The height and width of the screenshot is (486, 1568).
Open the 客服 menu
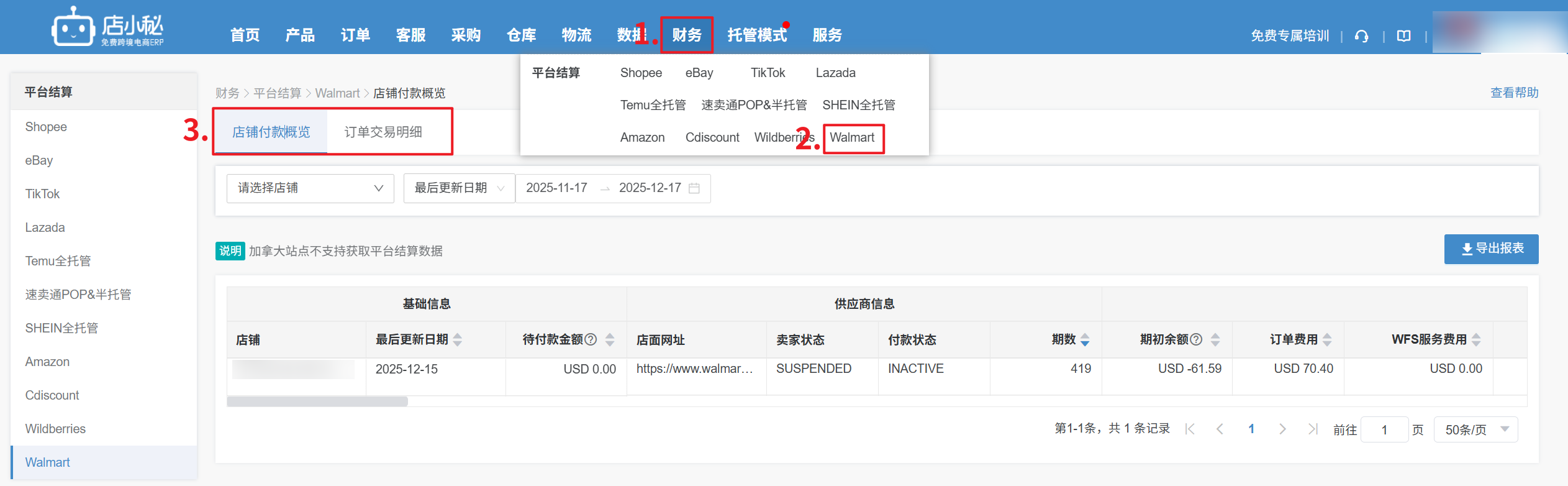(411, 35)
